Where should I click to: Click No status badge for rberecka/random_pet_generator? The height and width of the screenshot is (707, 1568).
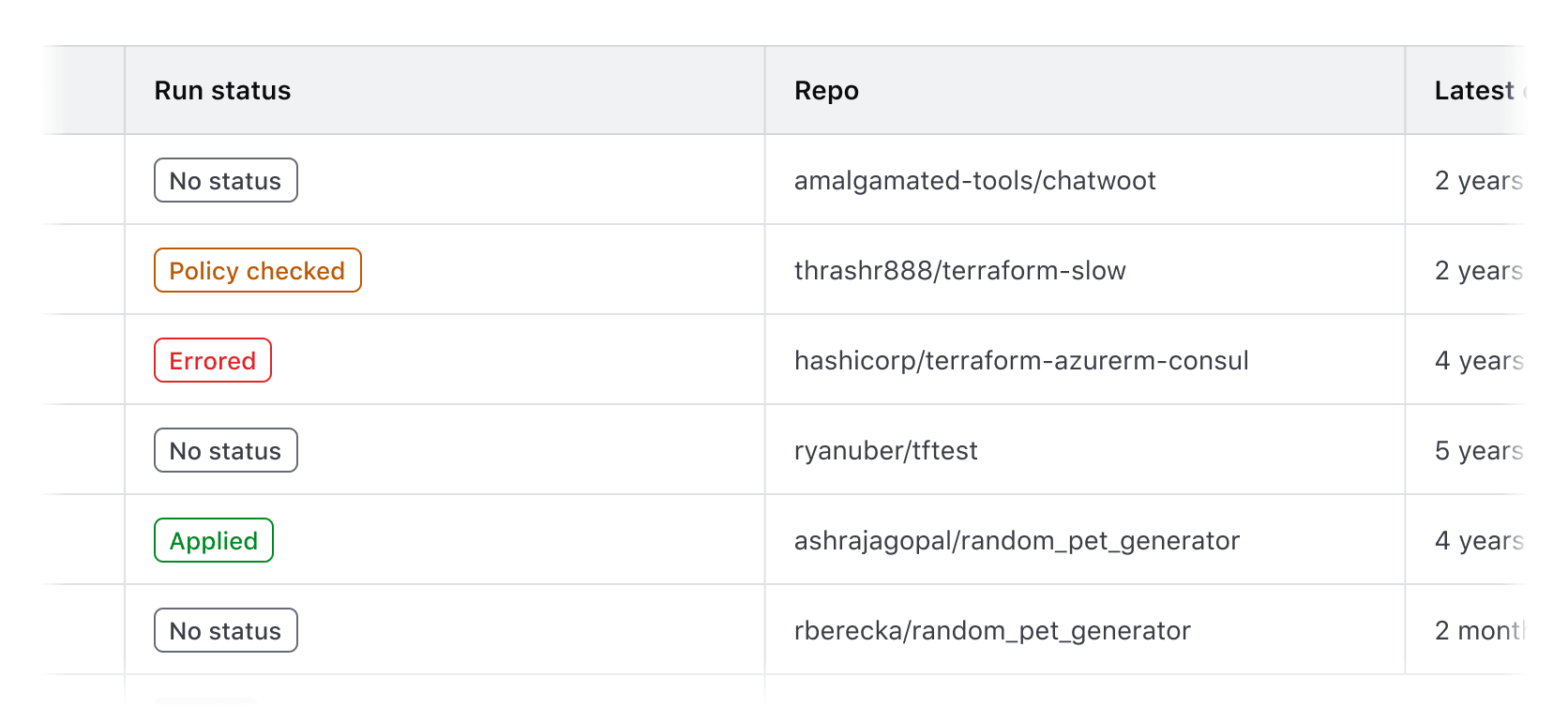click(225, 631)
